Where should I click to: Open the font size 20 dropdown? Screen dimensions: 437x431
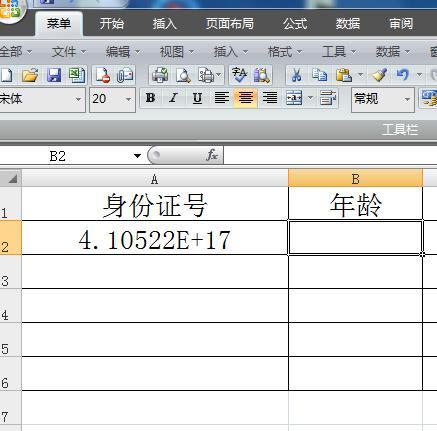pos(128,99)
